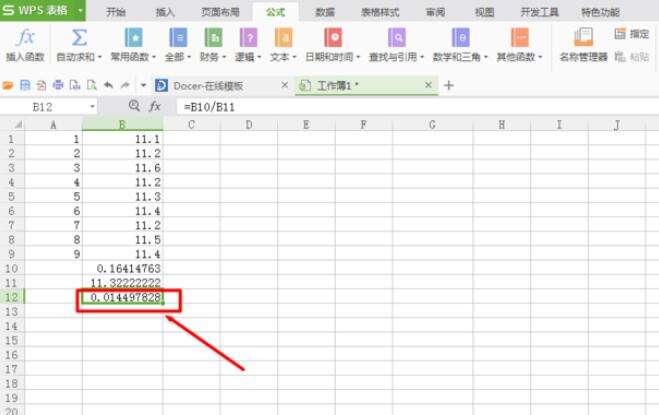Open the Name Box dropdown arrow
The image size is (659, 415).
click(x=92, y=107)
